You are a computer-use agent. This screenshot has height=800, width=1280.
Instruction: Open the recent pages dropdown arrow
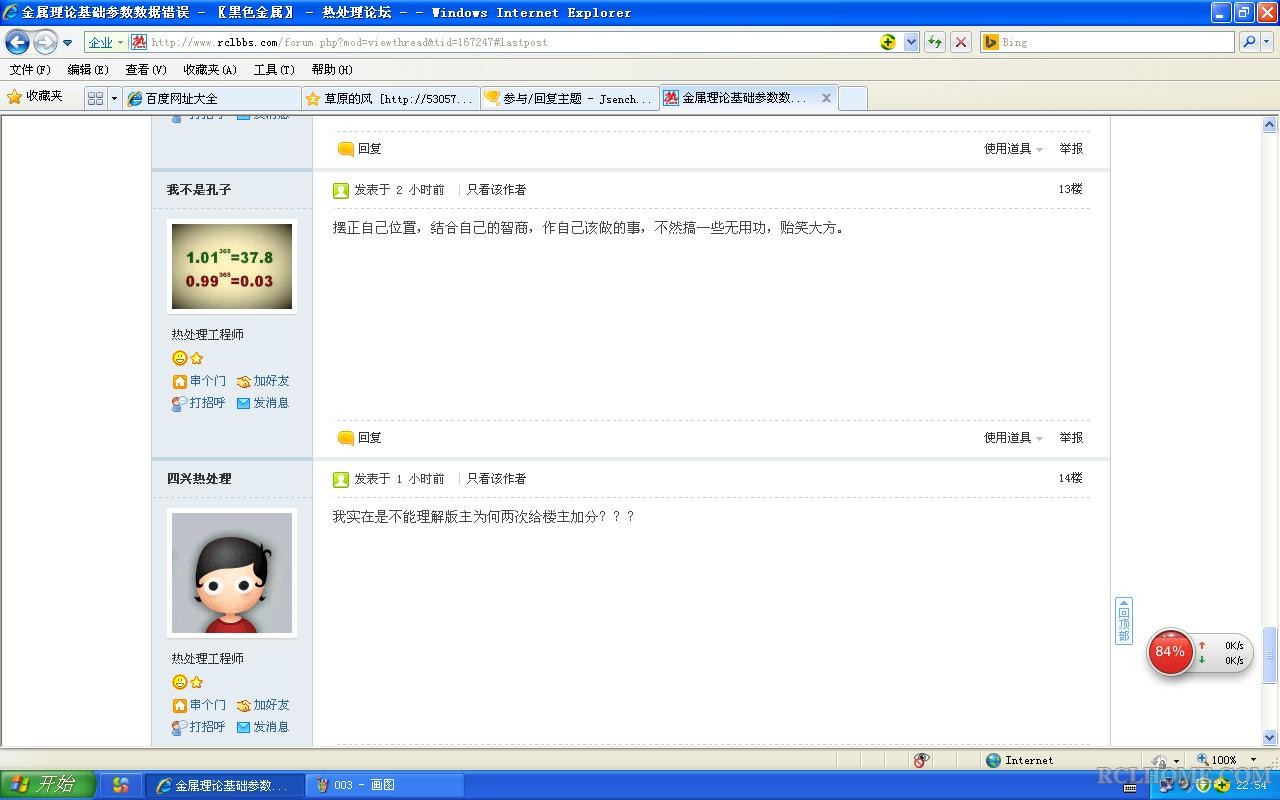click(67, 43)
